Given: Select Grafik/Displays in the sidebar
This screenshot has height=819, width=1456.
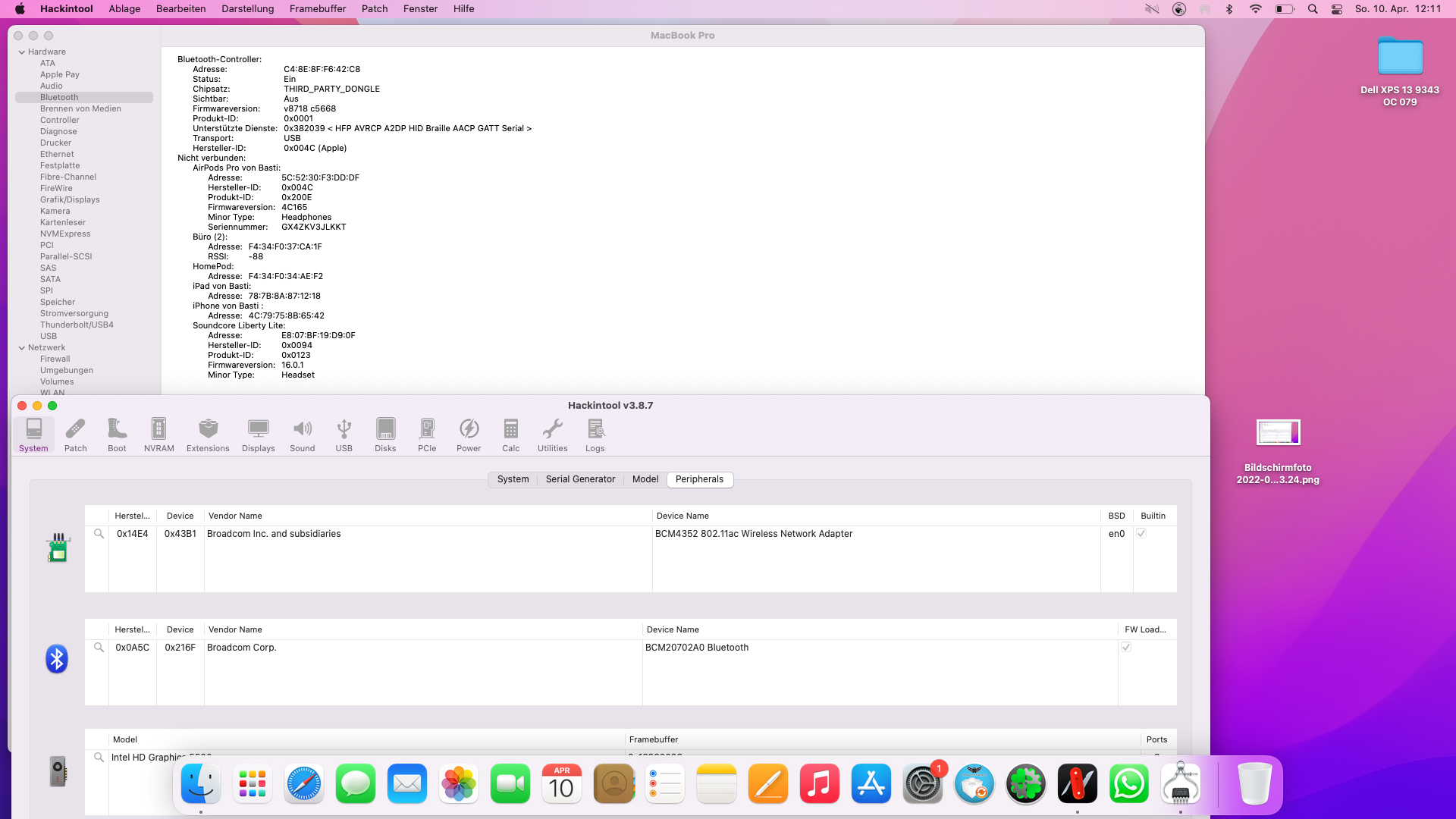Looking at the screenshot, I should pyautogui.click(x=70, y=200).
